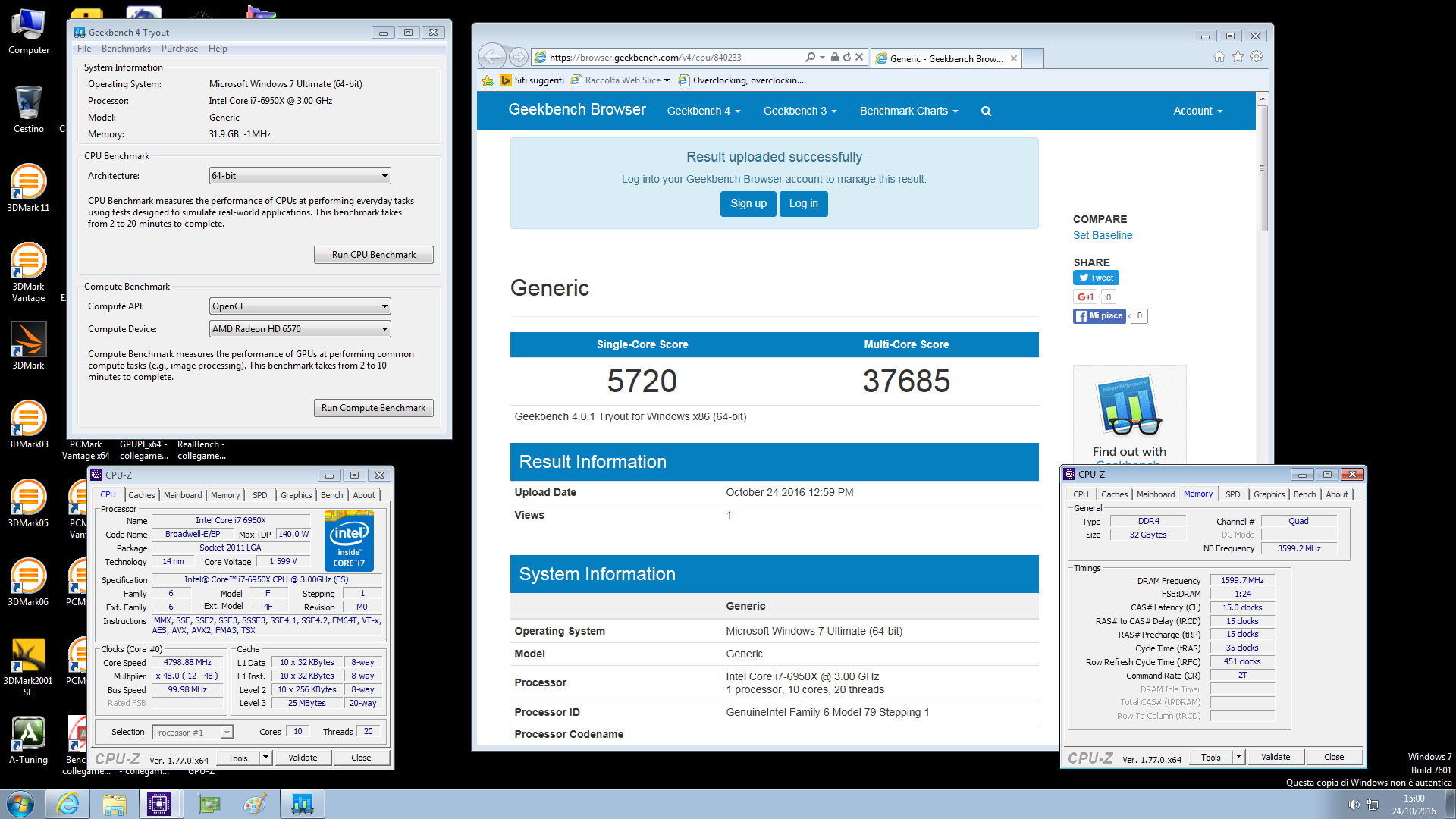The width and height of the screenshot is (1456, 819).
Task: Open browser settings gear icon
Action: coord(1257,57)
